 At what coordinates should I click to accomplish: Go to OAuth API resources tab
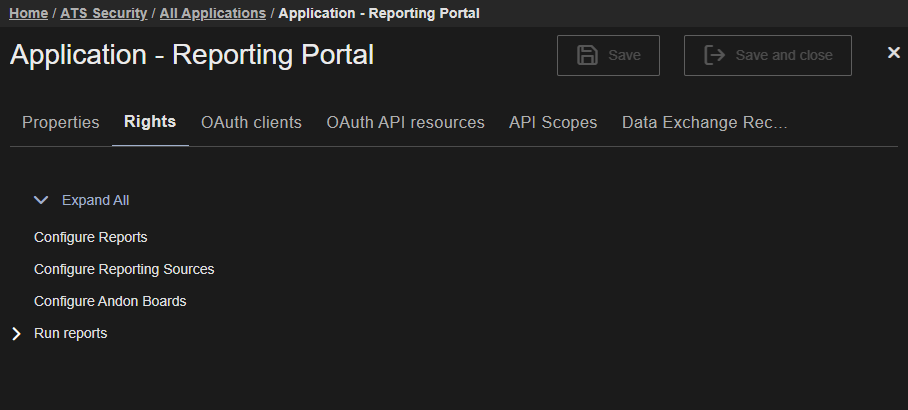point(405,123)
